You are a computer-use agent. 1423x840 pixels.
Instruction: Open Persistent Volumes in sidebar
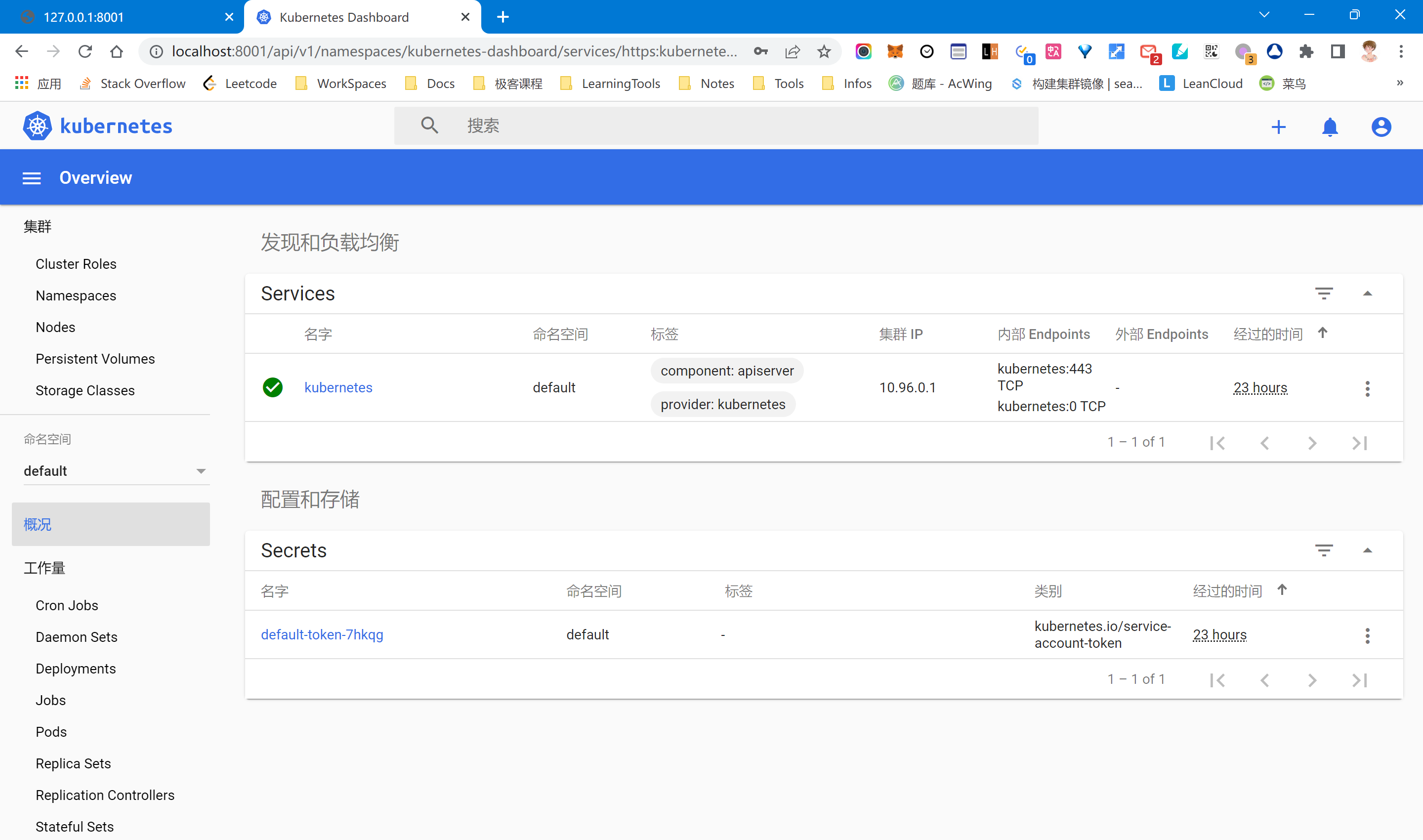tap(95, 359)
